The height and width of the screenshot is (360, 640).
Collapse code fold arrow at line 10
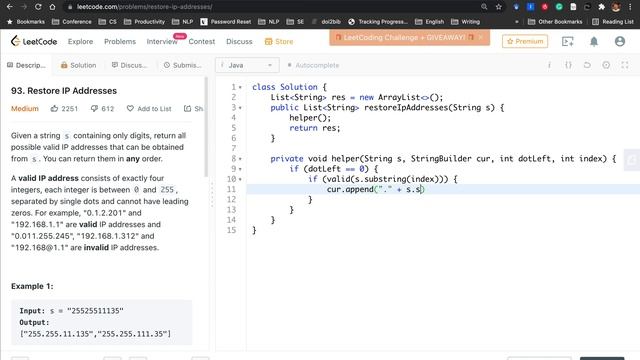[x=240, y=179]
